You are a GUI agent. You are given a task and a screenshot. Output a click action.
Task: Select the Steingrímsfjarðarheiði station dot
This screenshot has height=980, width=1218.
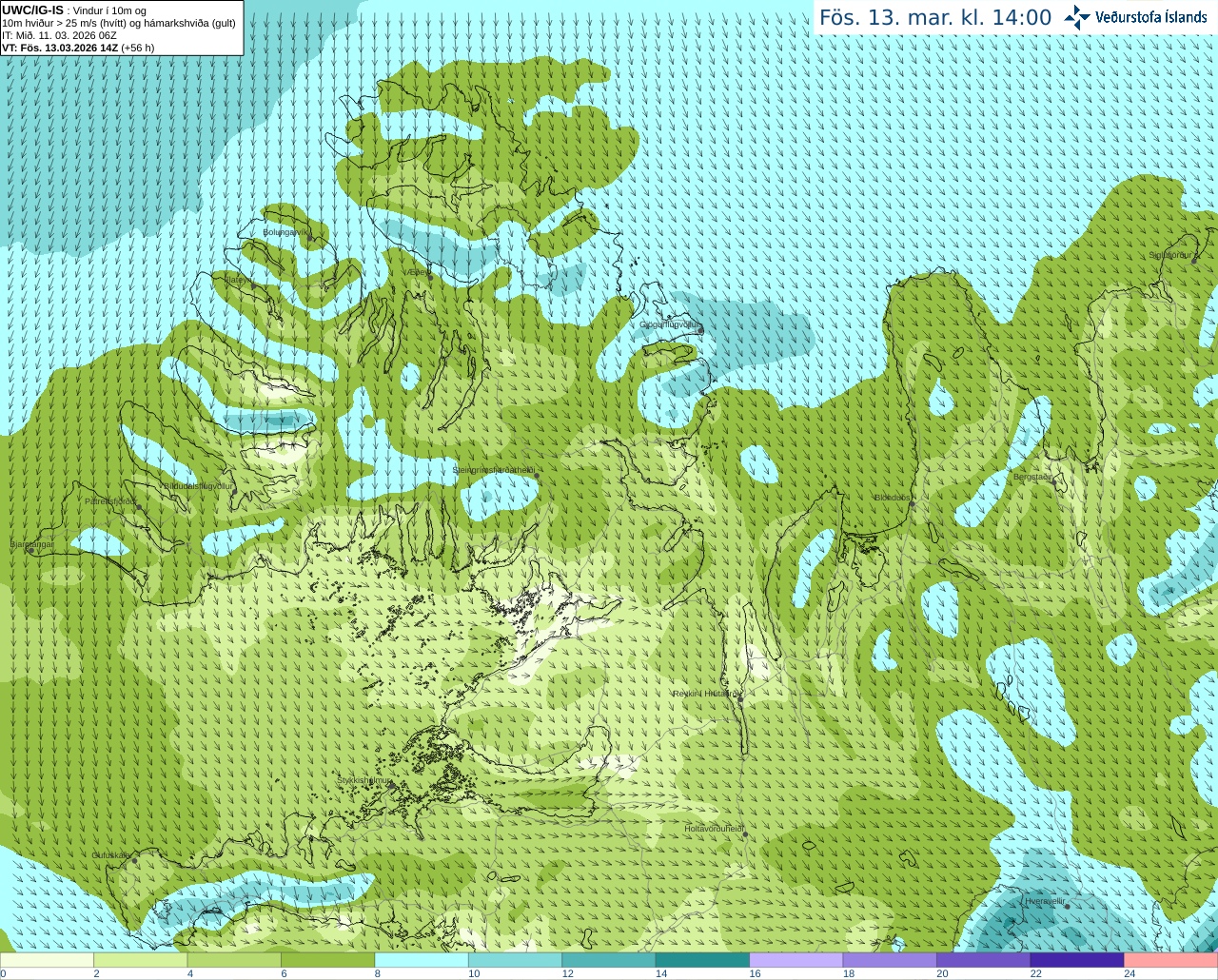535,475
